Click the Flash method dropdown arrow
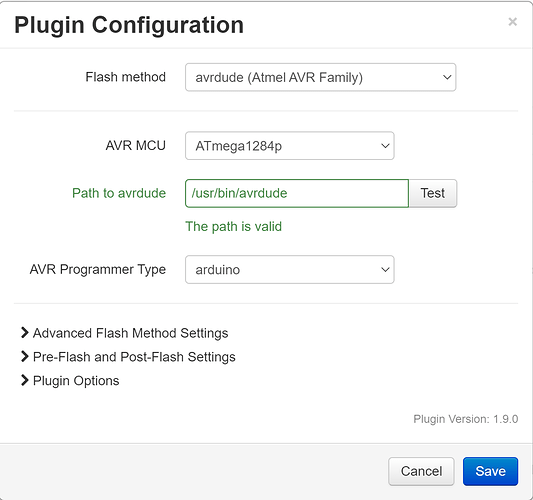Screen dimensions: 533x500 click(447, 77)
